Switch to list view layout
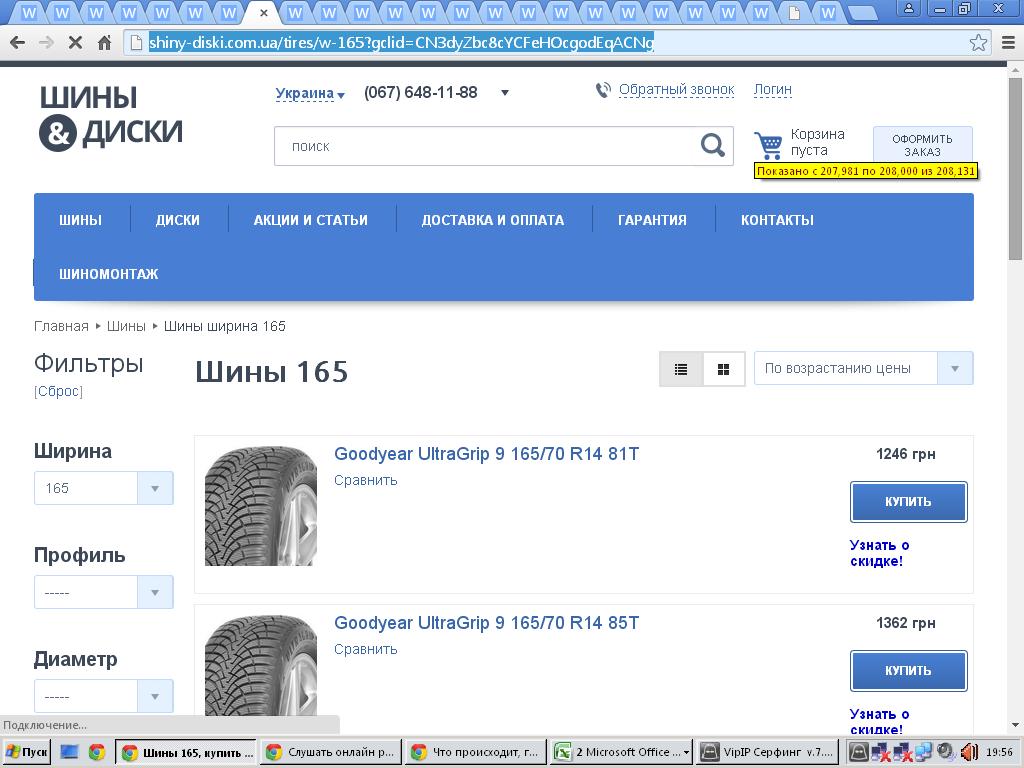1024x768 pixels. (x=681, y=370)
